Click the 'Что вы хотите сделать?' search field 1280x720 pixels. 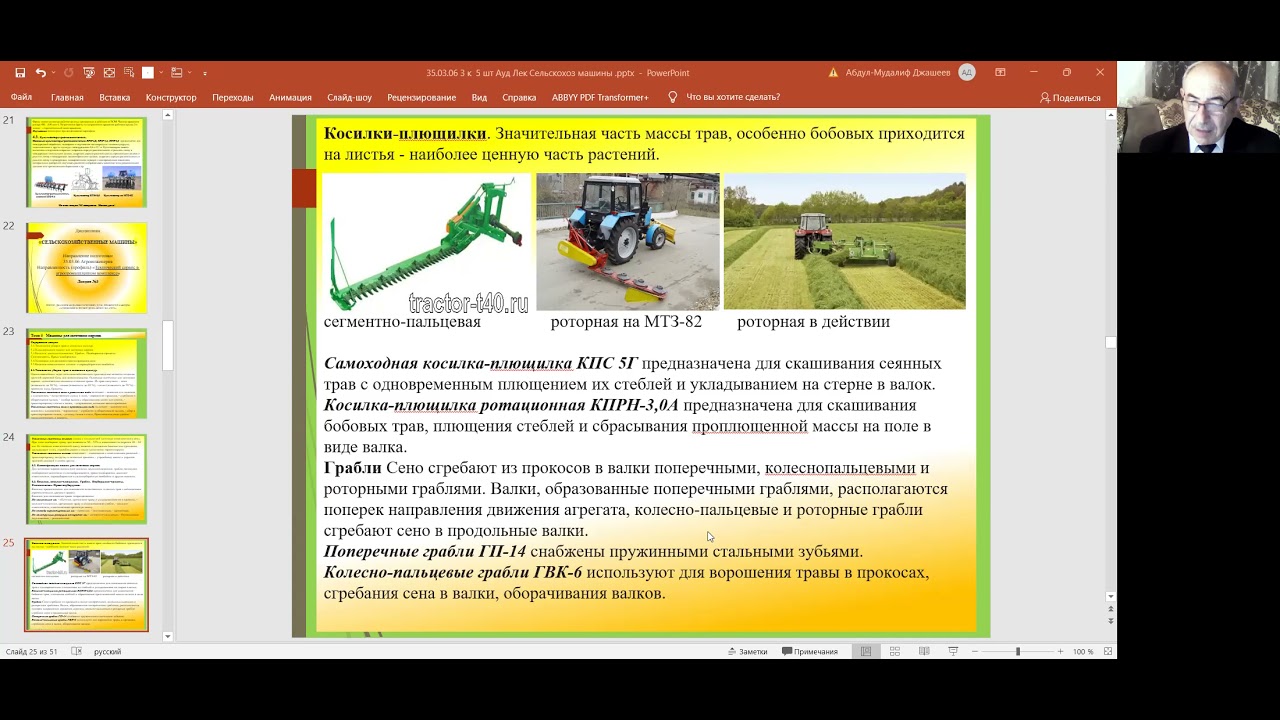[733, 97]
